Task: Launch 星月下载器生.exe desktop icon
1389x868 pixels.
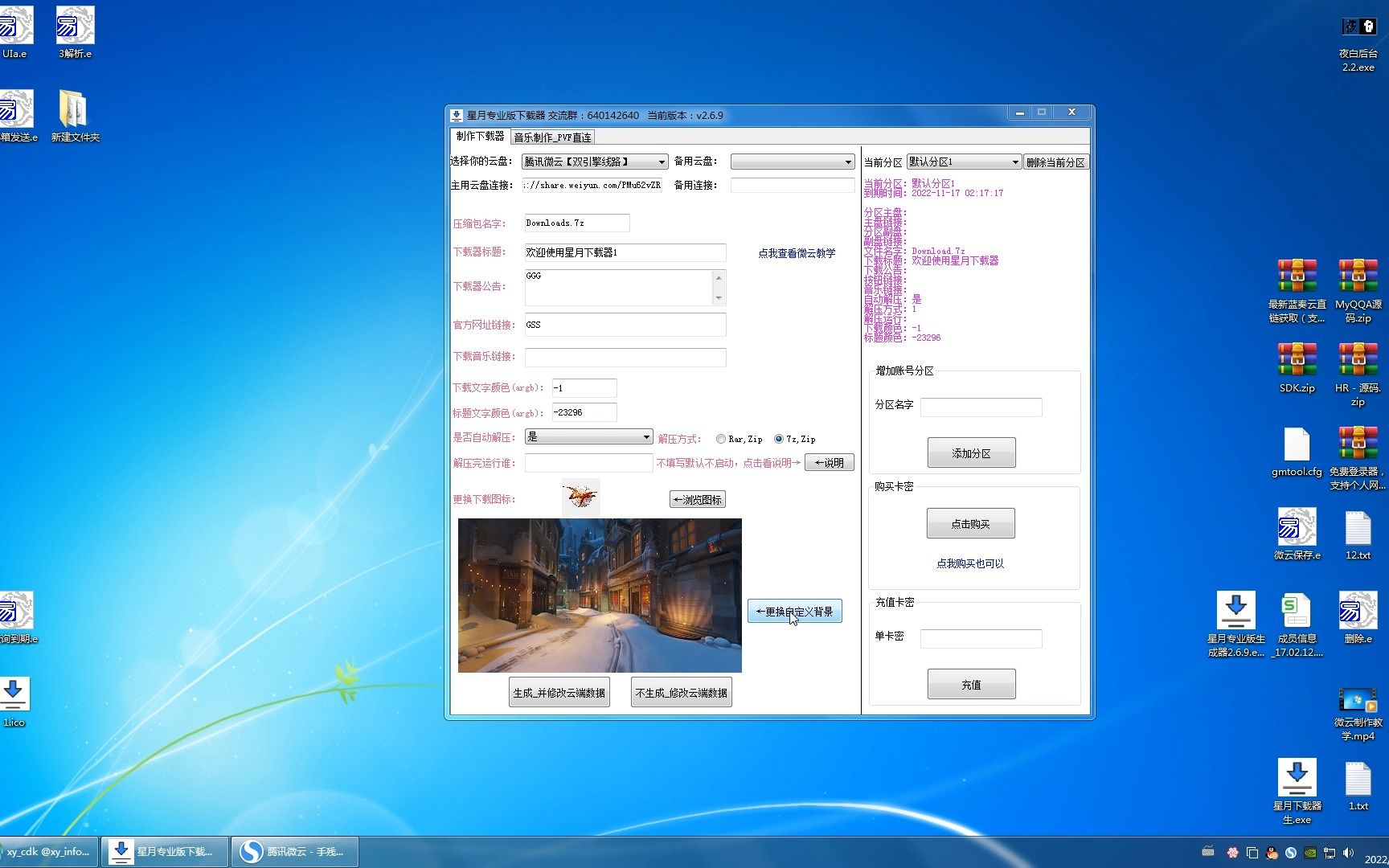Action: tap(1297, 792)
